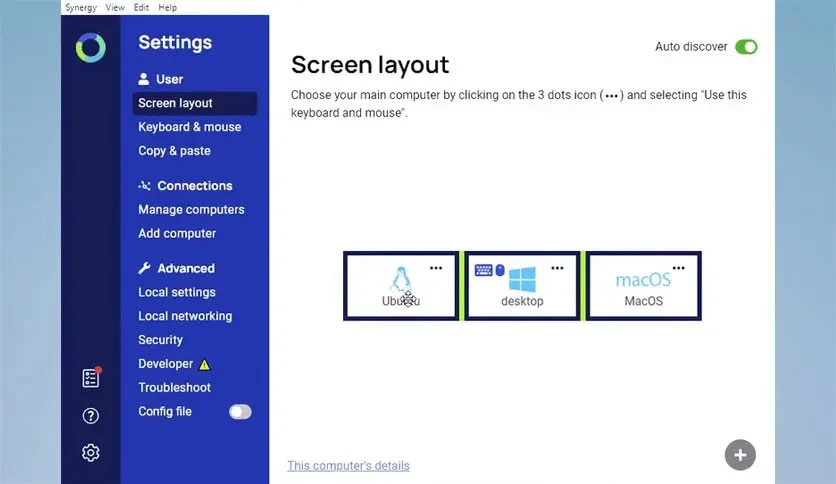Enable the Config file toggle
The width and height of the screenshot is (836, 484).
[240, 412]
